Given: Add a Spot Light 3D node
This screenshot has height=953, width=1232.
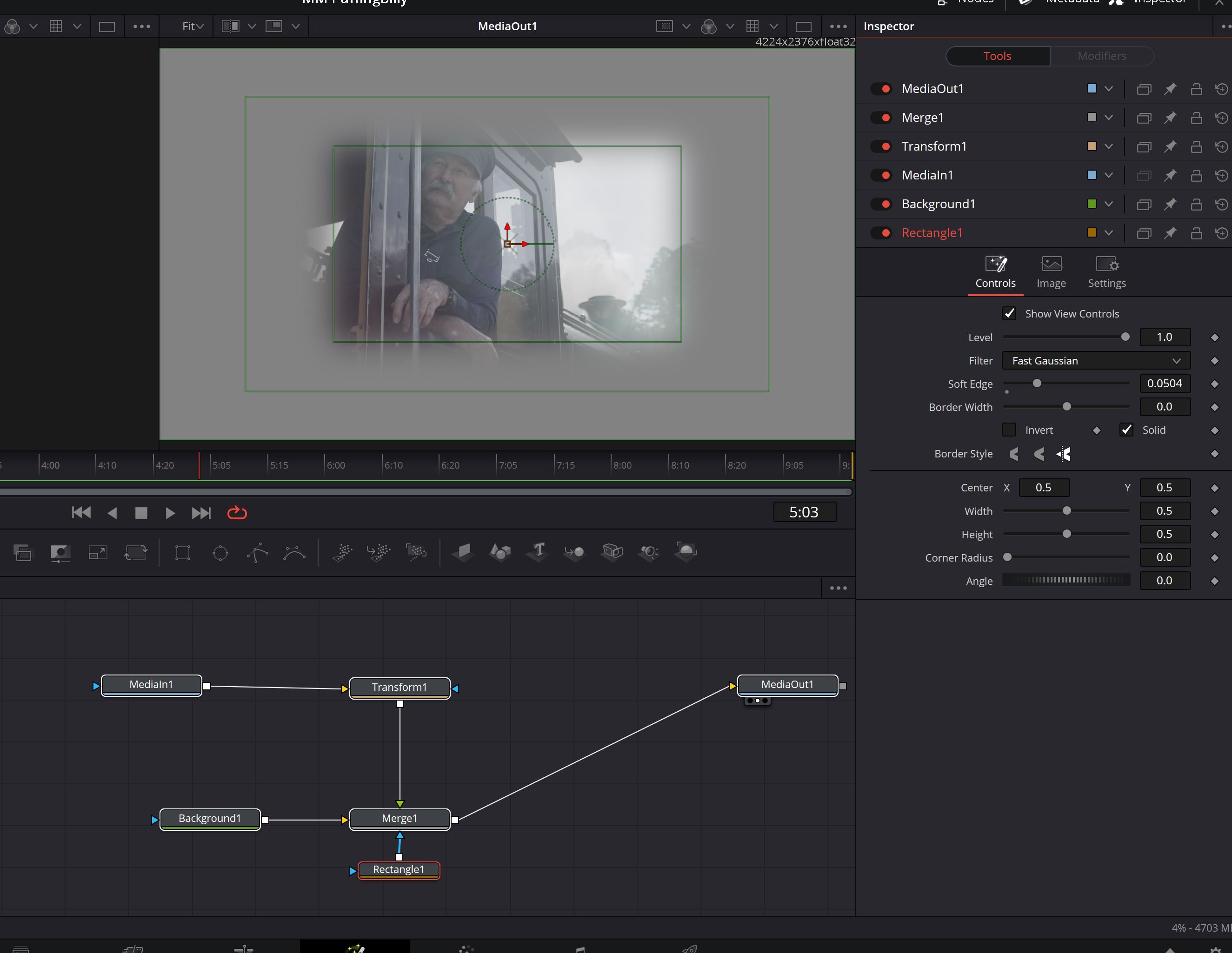Looking at the screenshot, I should point(649,552).
